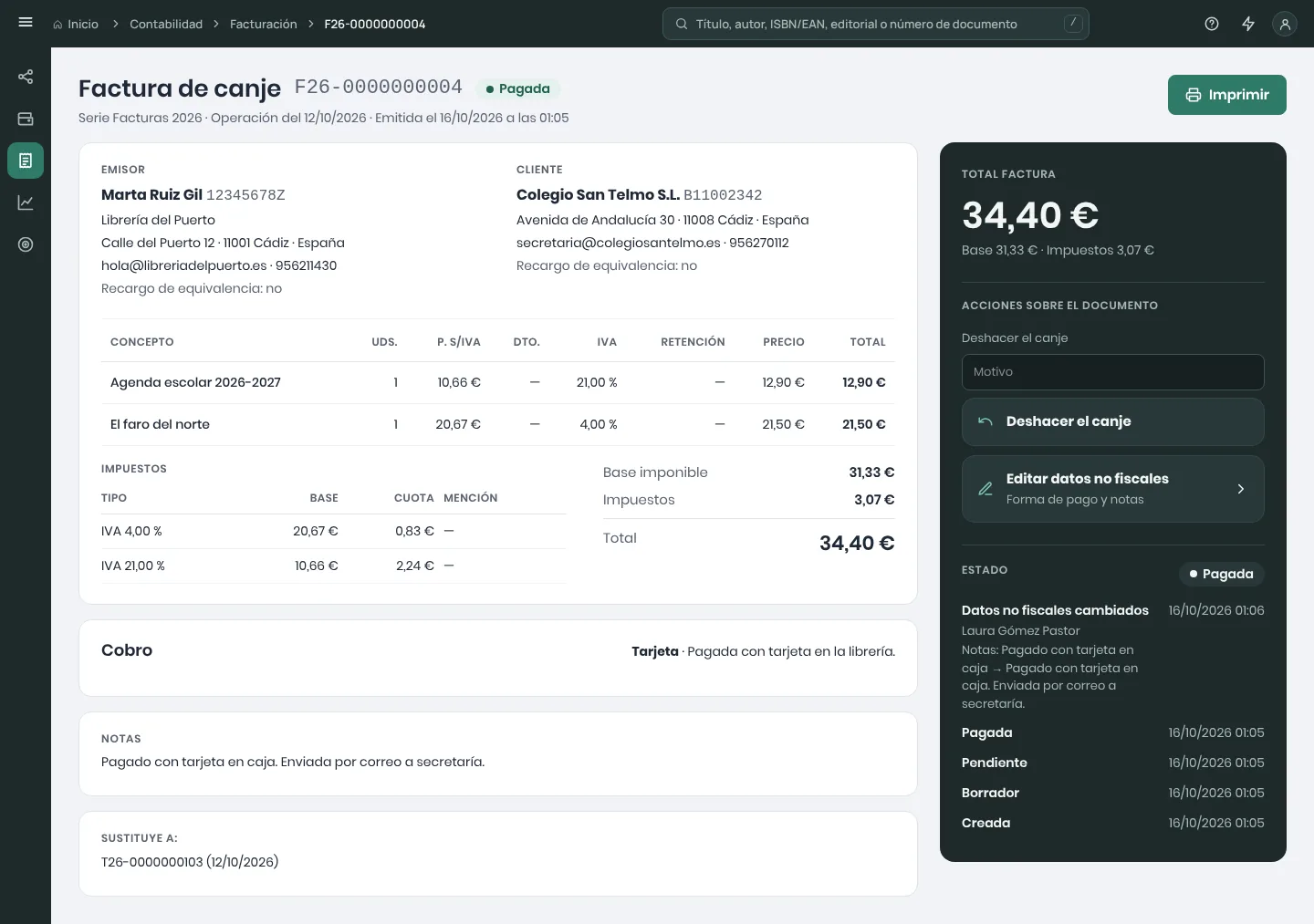The height and width of the screenshot is (924, 1314).
Task: Click the Base imponible amount 31,33 €
Action: pyautogui.click(x=871, y=472)
